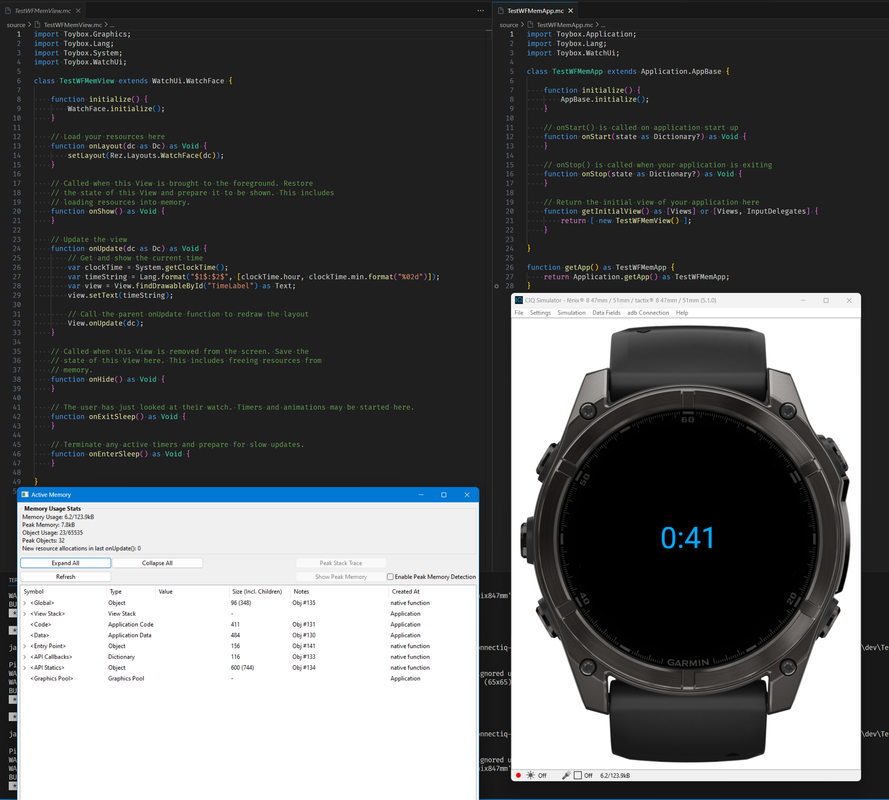This screenshot has width=889, height=800.
Task: Sort by the Size (Incl. Children) column header
Action: click(x=259, y=591)
